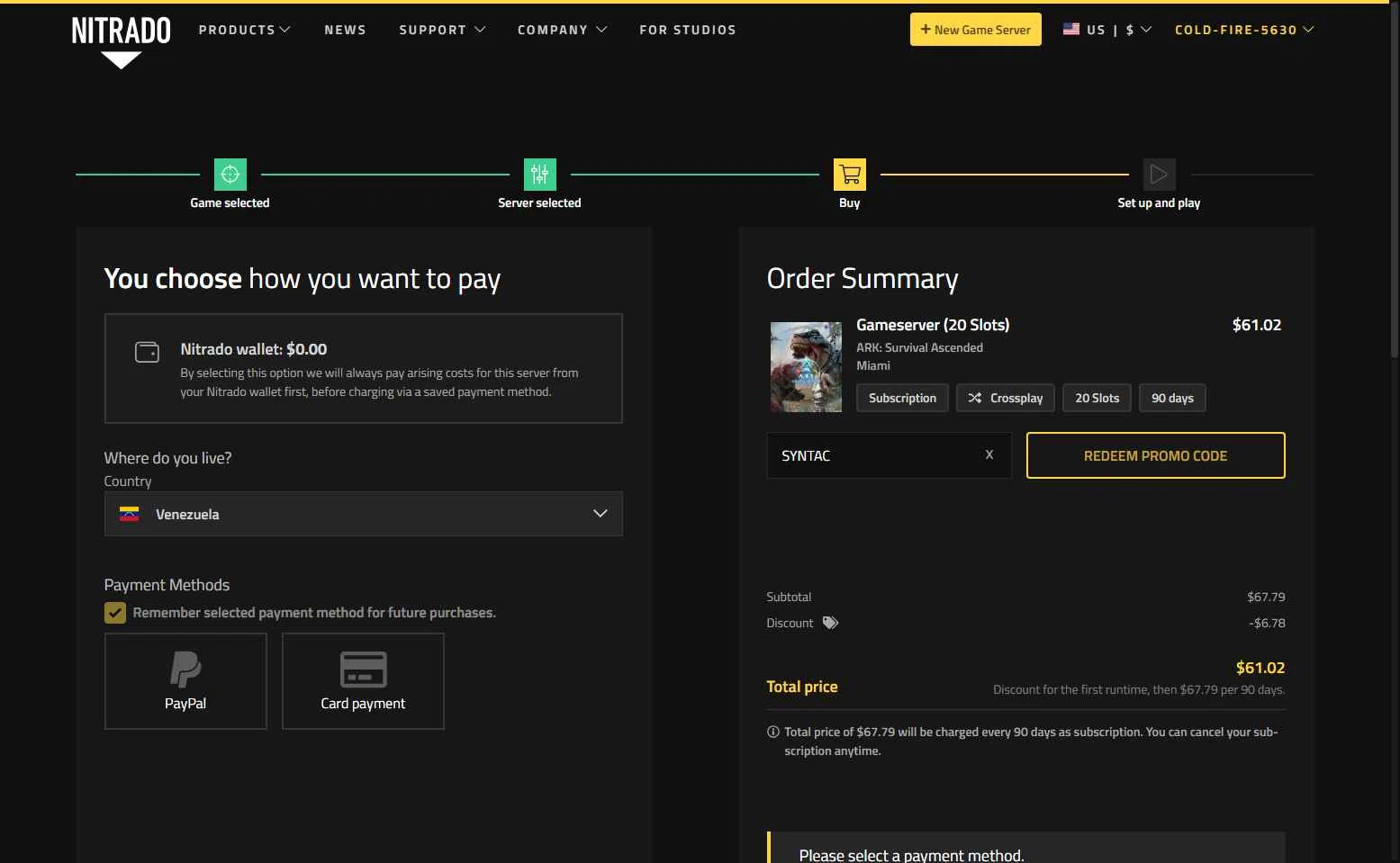This screenshot has height=863, width=1400.
Task: Click the New Game Server button
Action: 975,30
